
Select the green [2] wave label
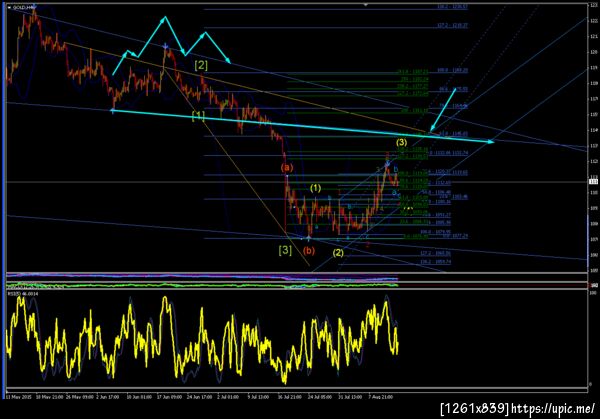[x=201, y=65]
